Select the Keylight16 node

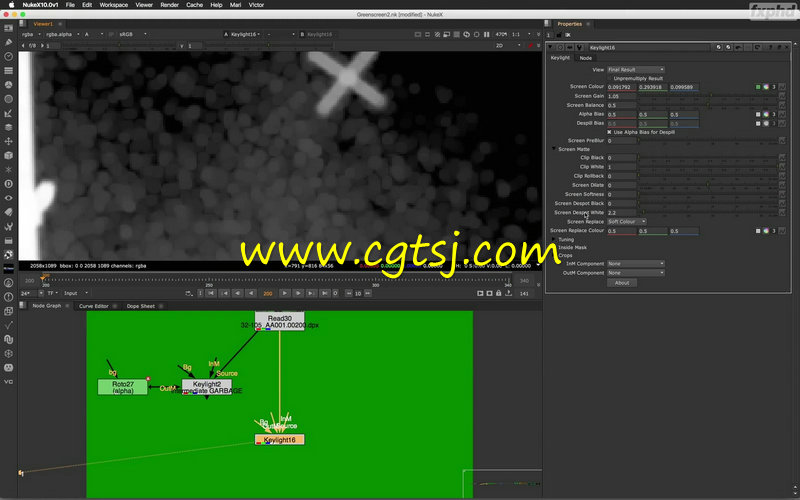click(x=280, y=440)
